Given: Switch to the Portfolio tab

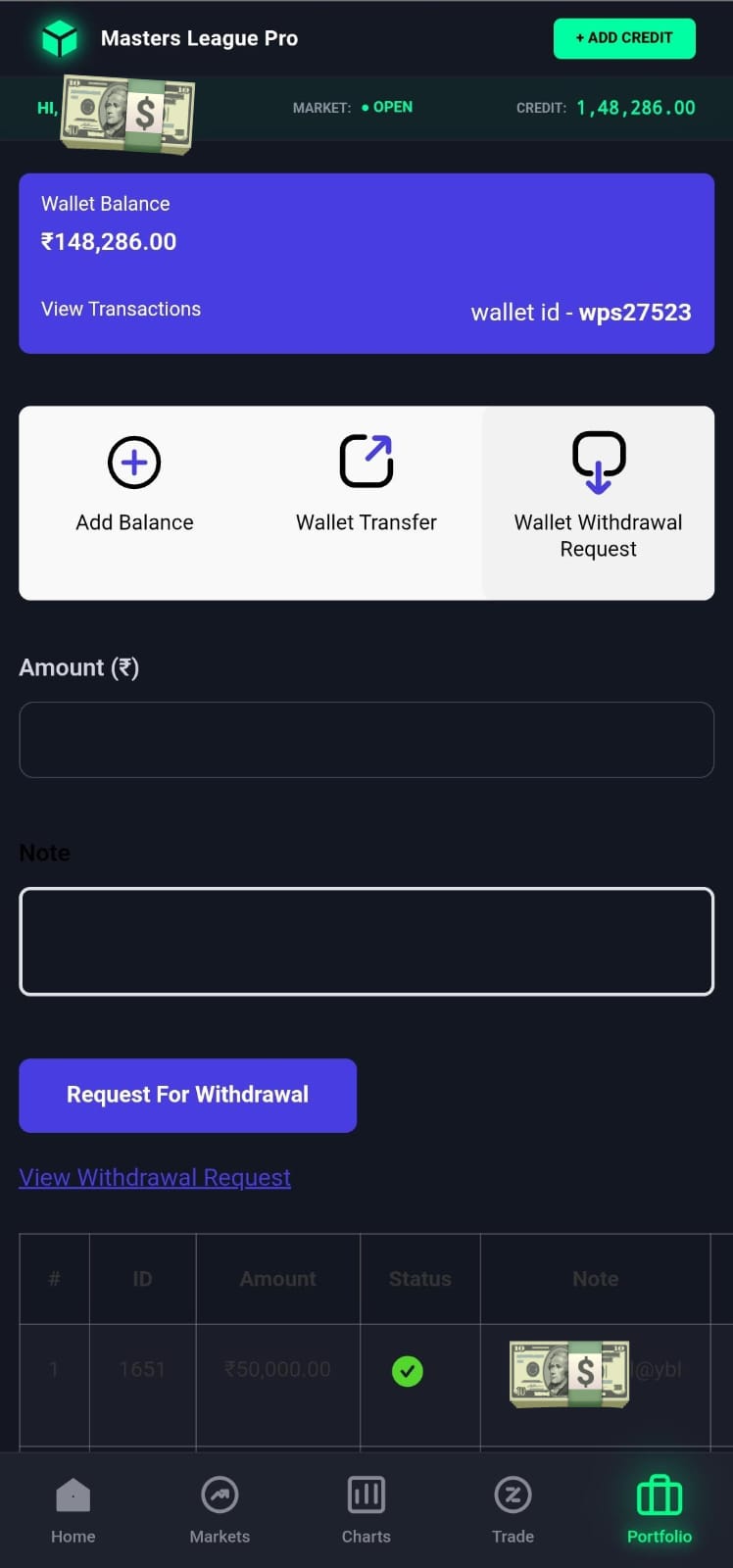Looking at the screenshot, I should (660, 1509).
